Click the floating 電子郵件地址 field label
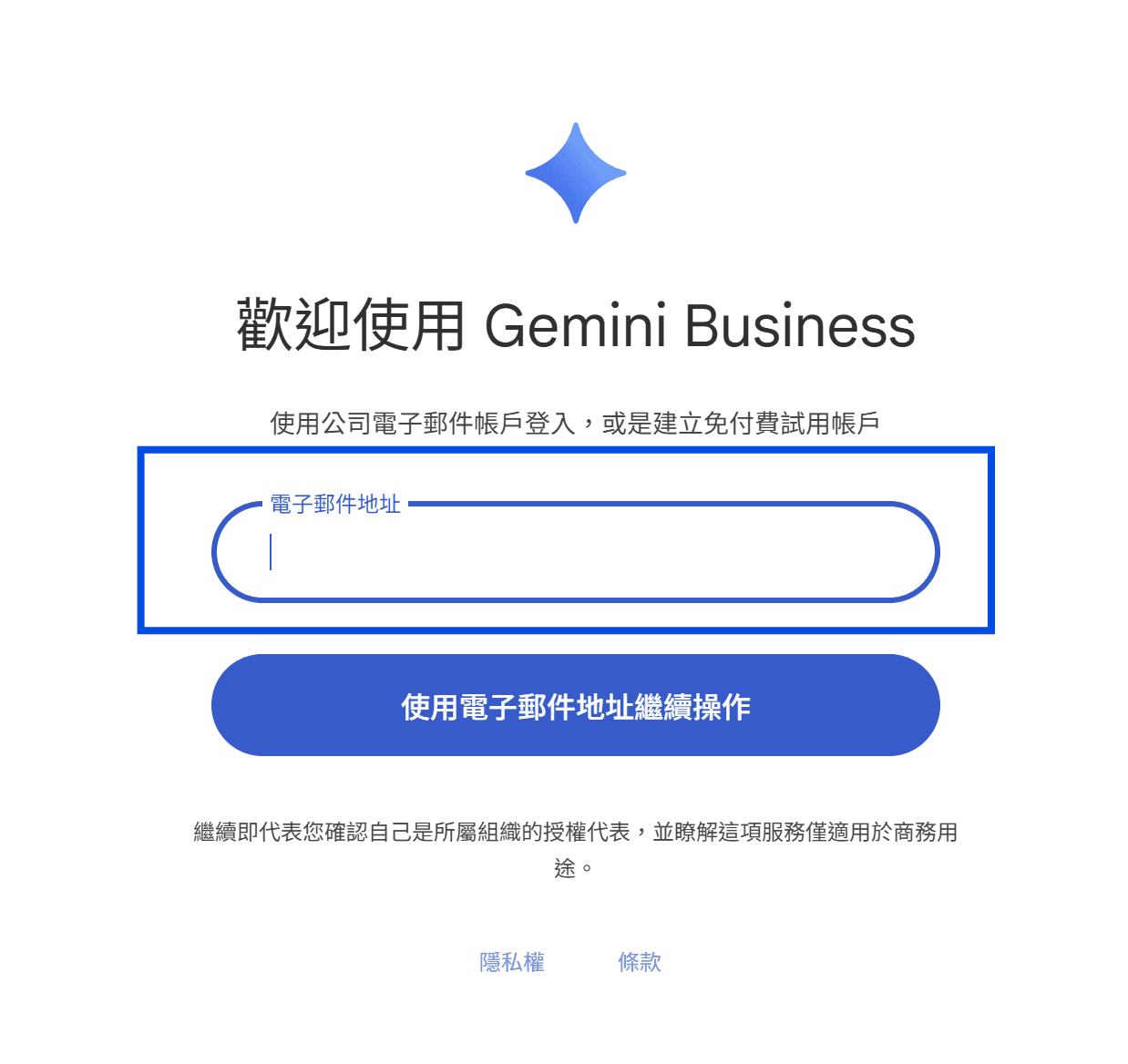The width and height of the screenshot is (1128, 1064). click(335, 504)
